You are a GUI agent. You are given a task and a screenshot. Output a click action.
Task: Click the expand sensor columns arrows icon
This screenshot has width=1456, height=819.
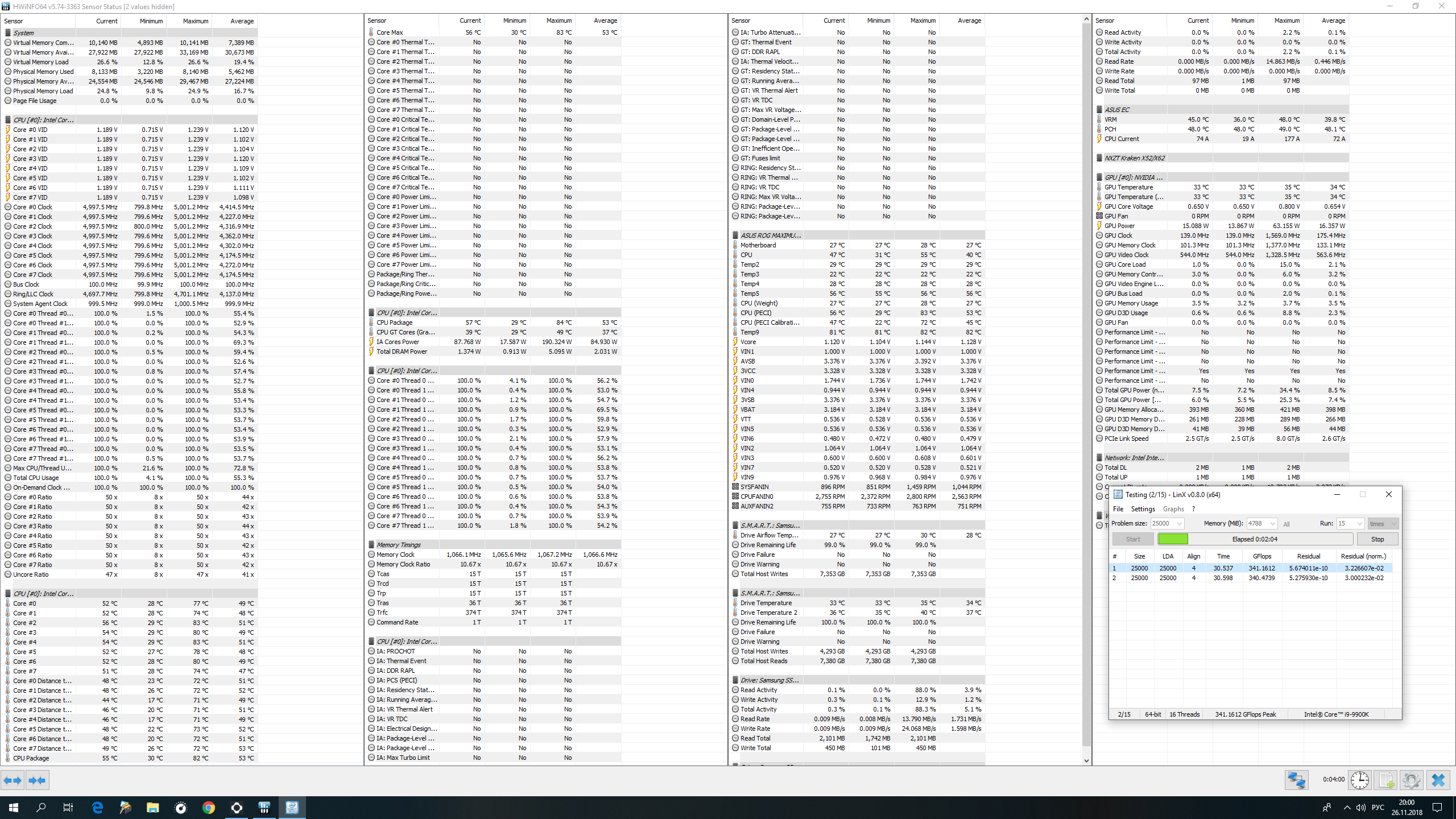coord(13,780)
